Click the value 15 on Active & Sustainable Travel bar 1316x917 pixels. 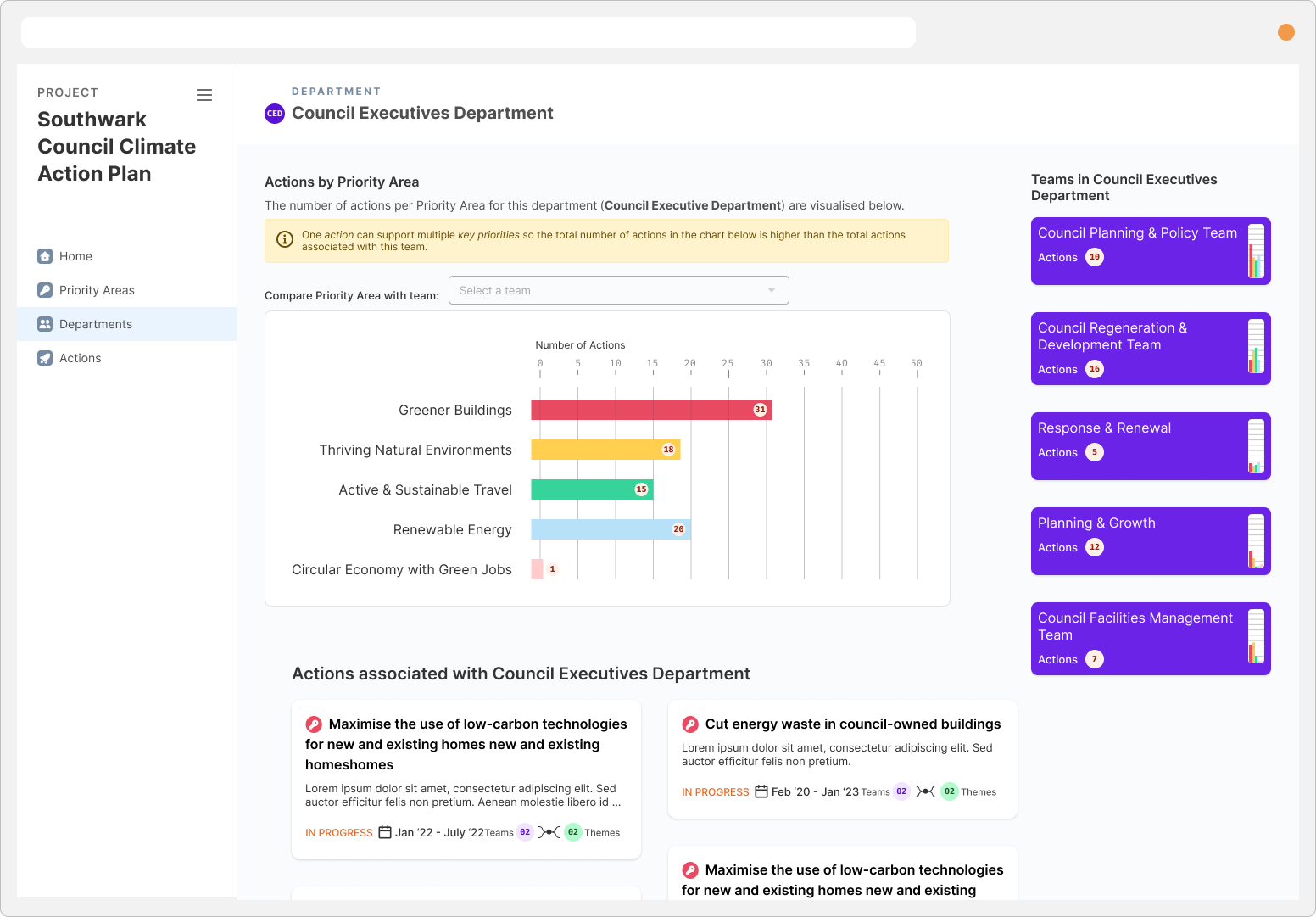(x=641, y=489)
